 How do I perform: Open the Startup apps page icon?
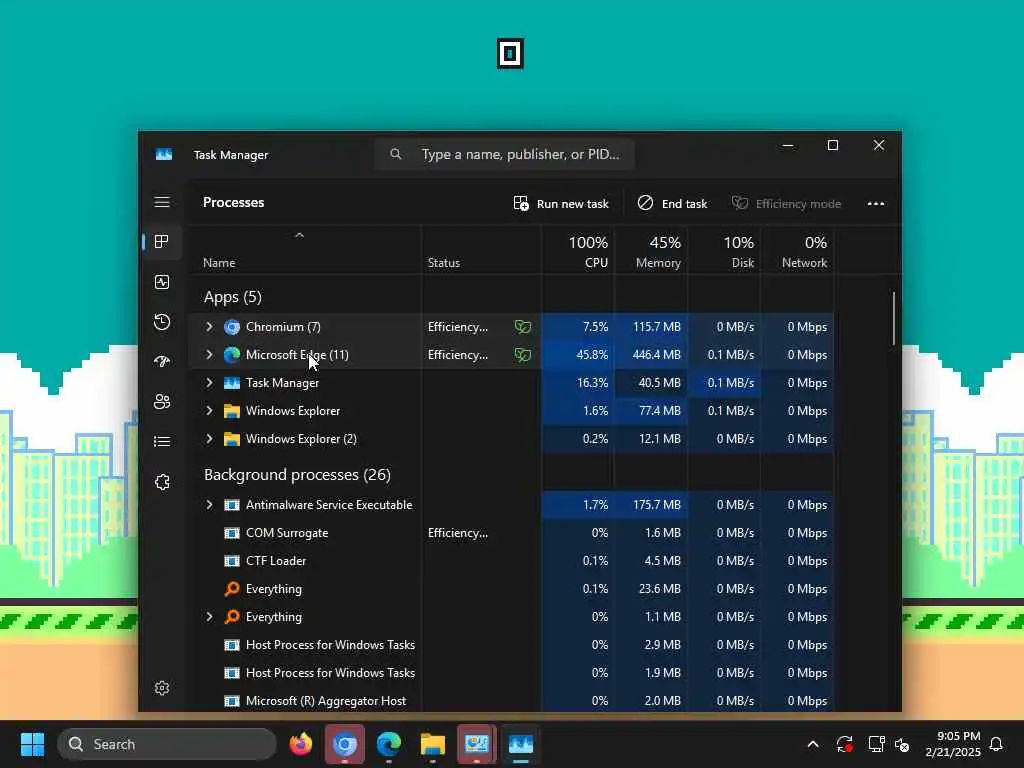pos(162,361)
